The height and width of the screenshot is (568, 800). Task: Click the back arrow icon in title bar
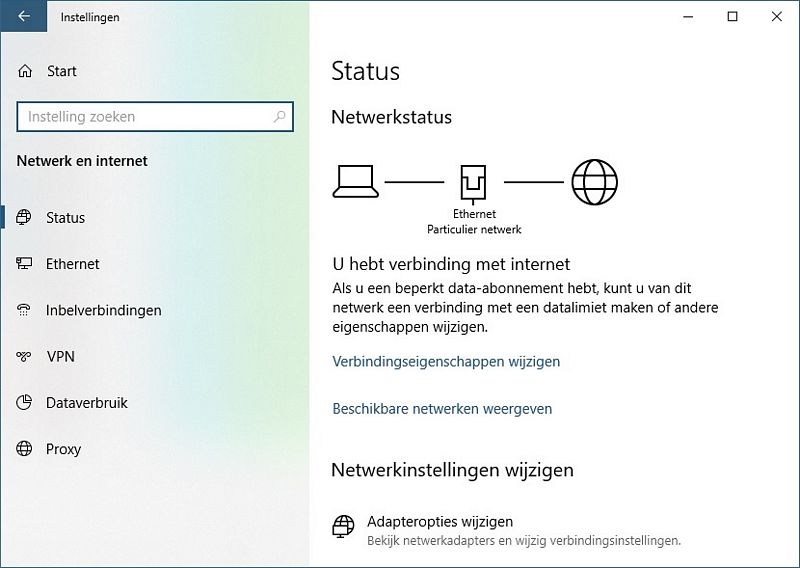click(24, 16)
